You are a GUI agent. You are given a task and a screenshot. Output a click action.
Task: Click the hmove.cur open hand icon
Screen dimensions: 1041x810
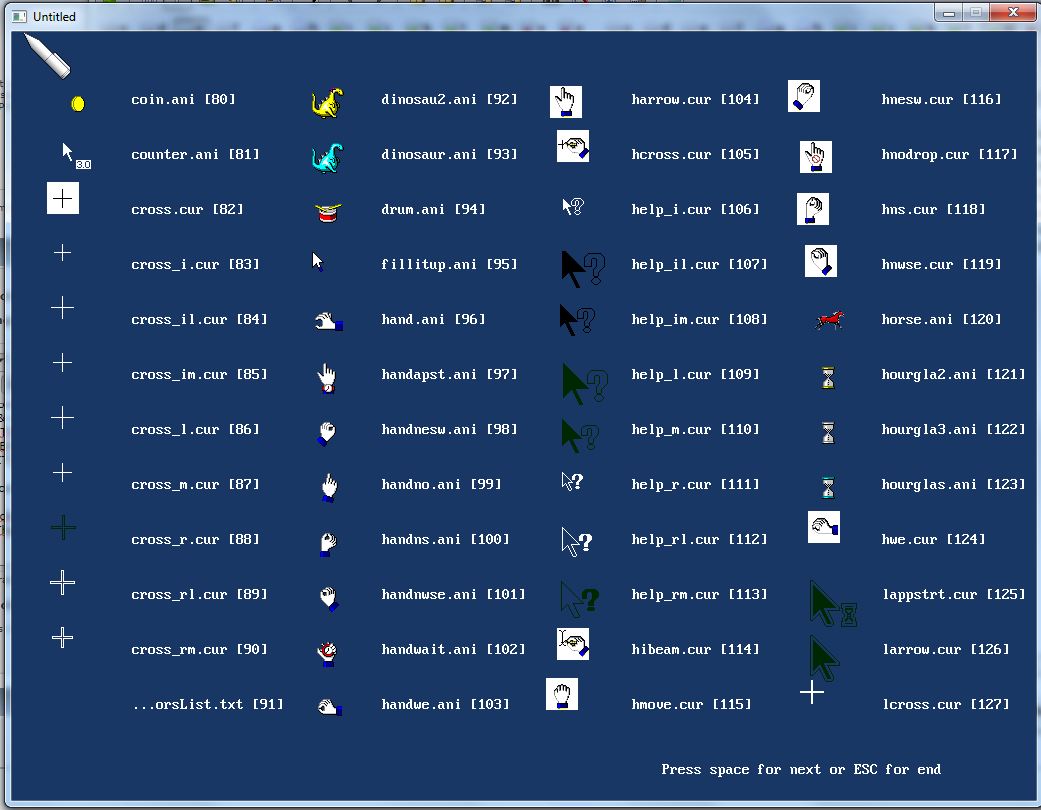point(562,694)
